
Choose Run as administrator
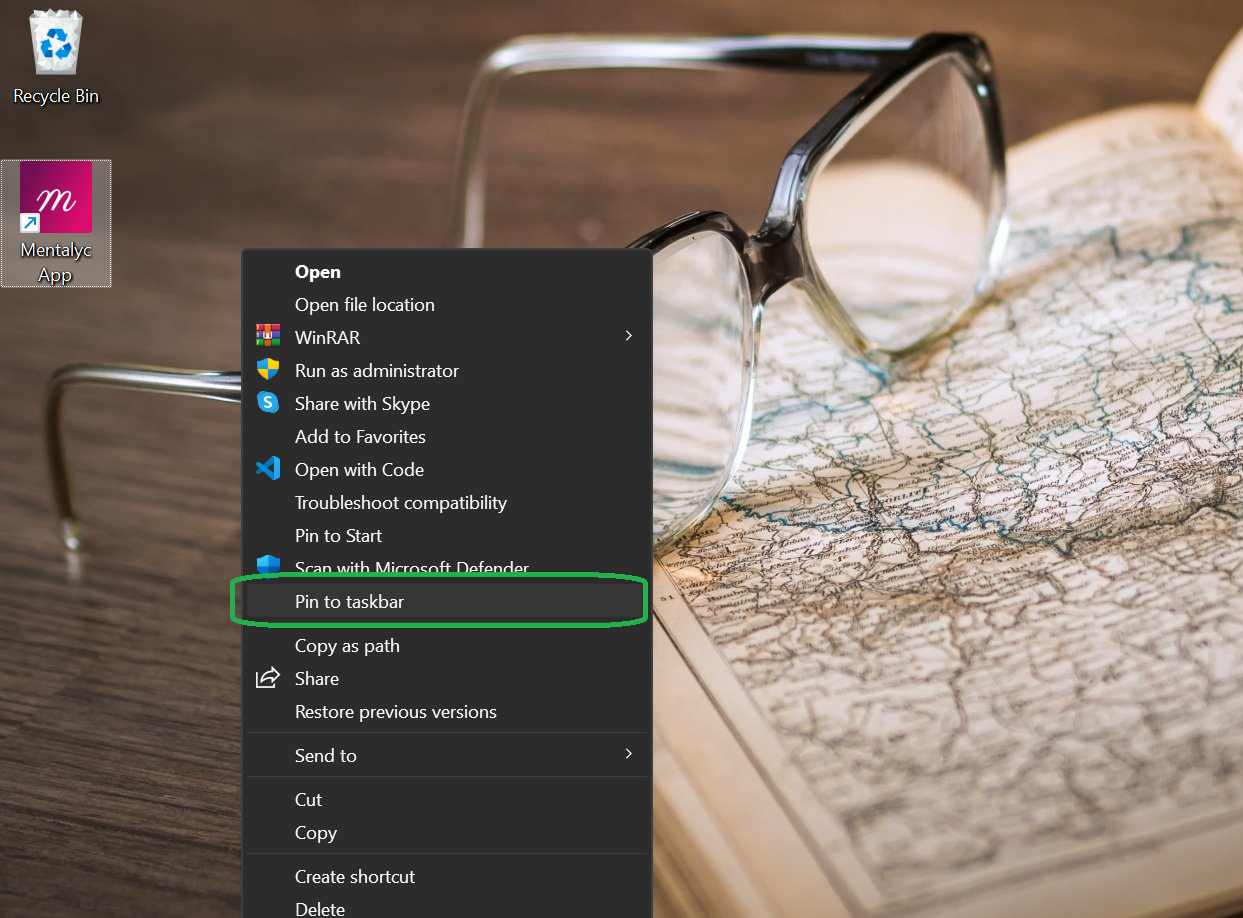pos(447,371)
